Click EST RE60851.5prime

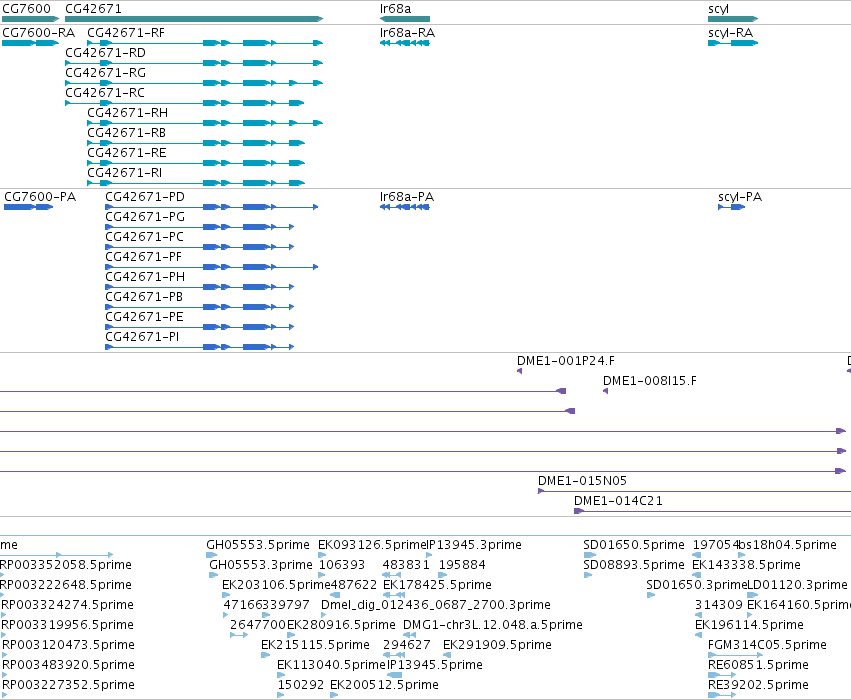tap(758, 665)
